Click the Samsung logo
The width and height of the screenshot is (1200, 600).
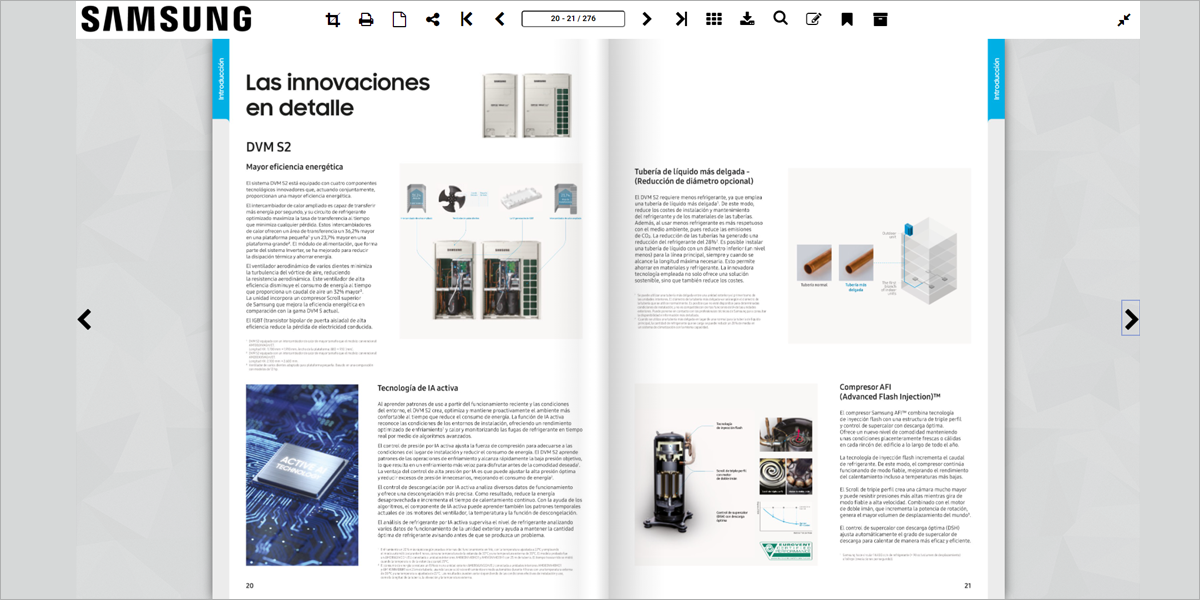pos(166,19)
